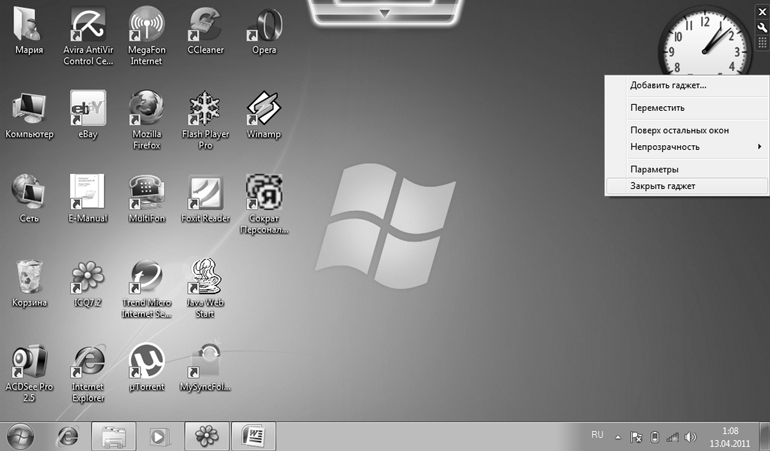
Task: Select the Foxit Reader shortcut
Action: click(205, 198)
